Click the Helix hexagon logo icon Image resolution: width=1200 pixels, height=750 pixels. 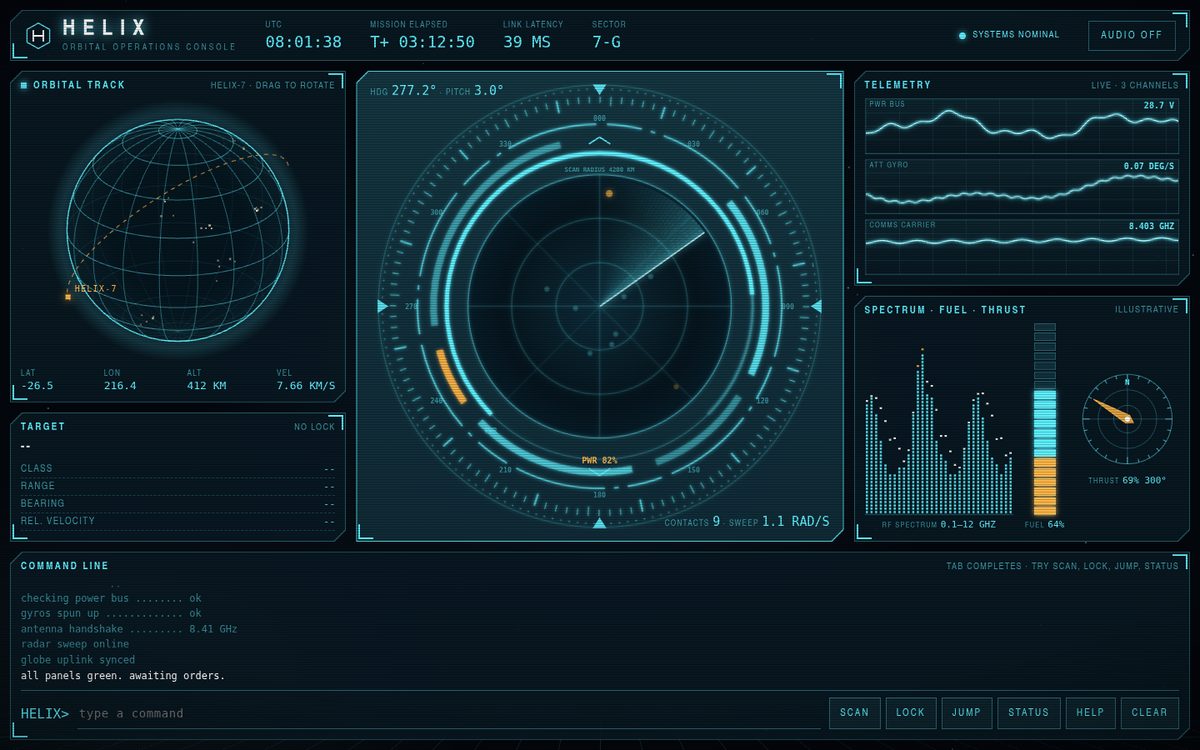point(38,36)
